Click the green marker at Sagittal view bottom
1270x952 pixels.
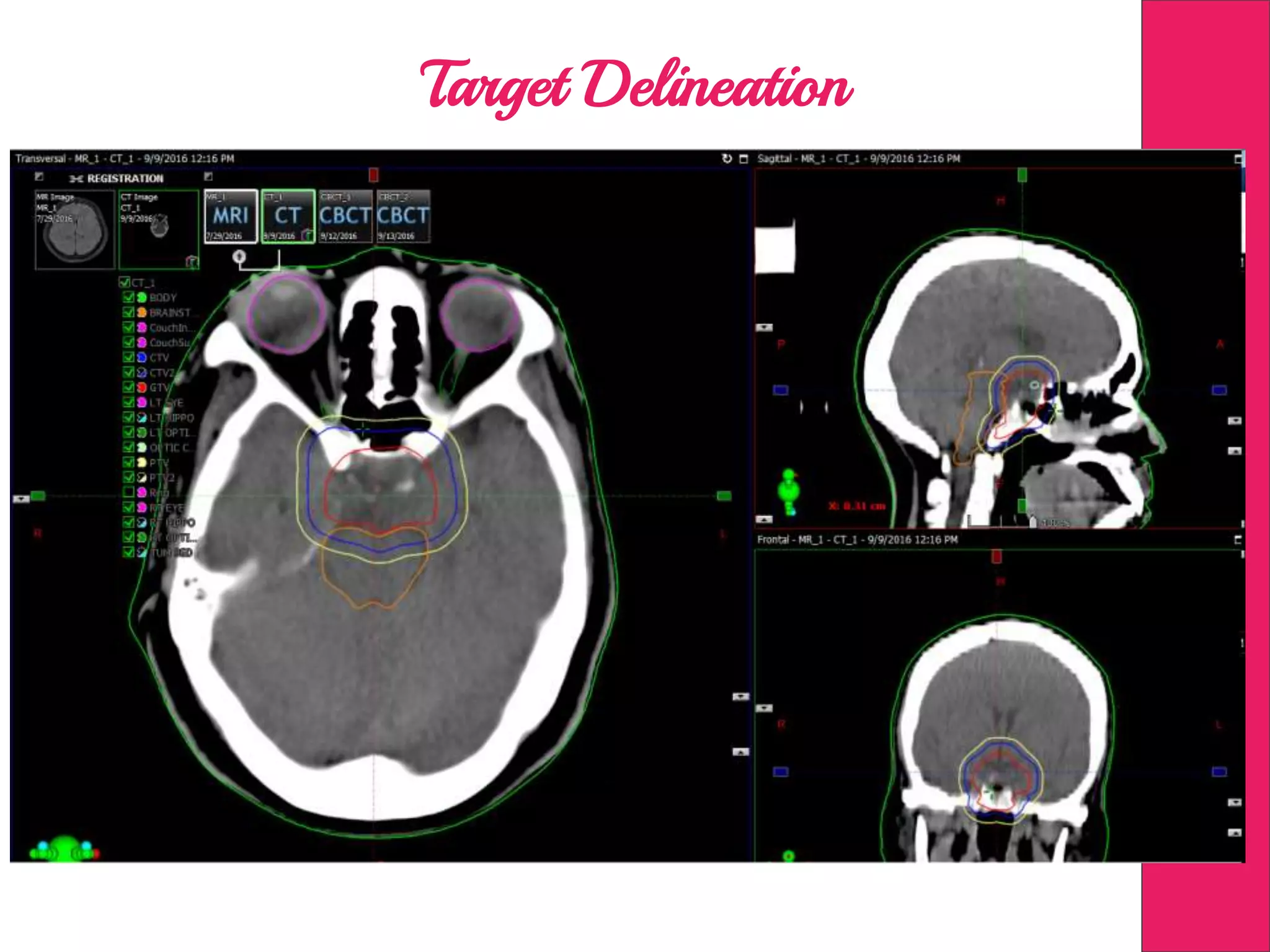[1022, 506]
